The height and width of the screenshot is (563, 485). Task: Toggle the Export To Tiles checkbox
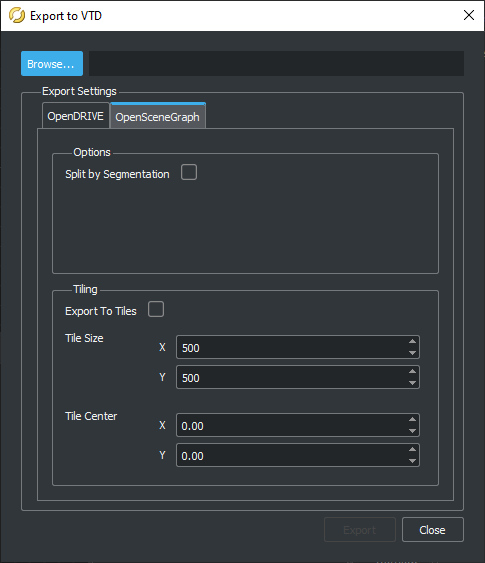[156, 309]
